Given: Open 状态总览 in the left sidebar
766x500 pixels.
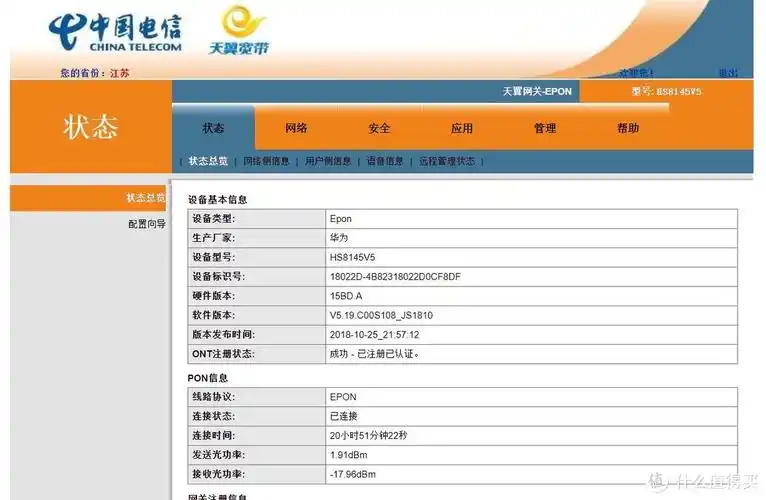Looking at the screenshot, I should pos(88,198).
